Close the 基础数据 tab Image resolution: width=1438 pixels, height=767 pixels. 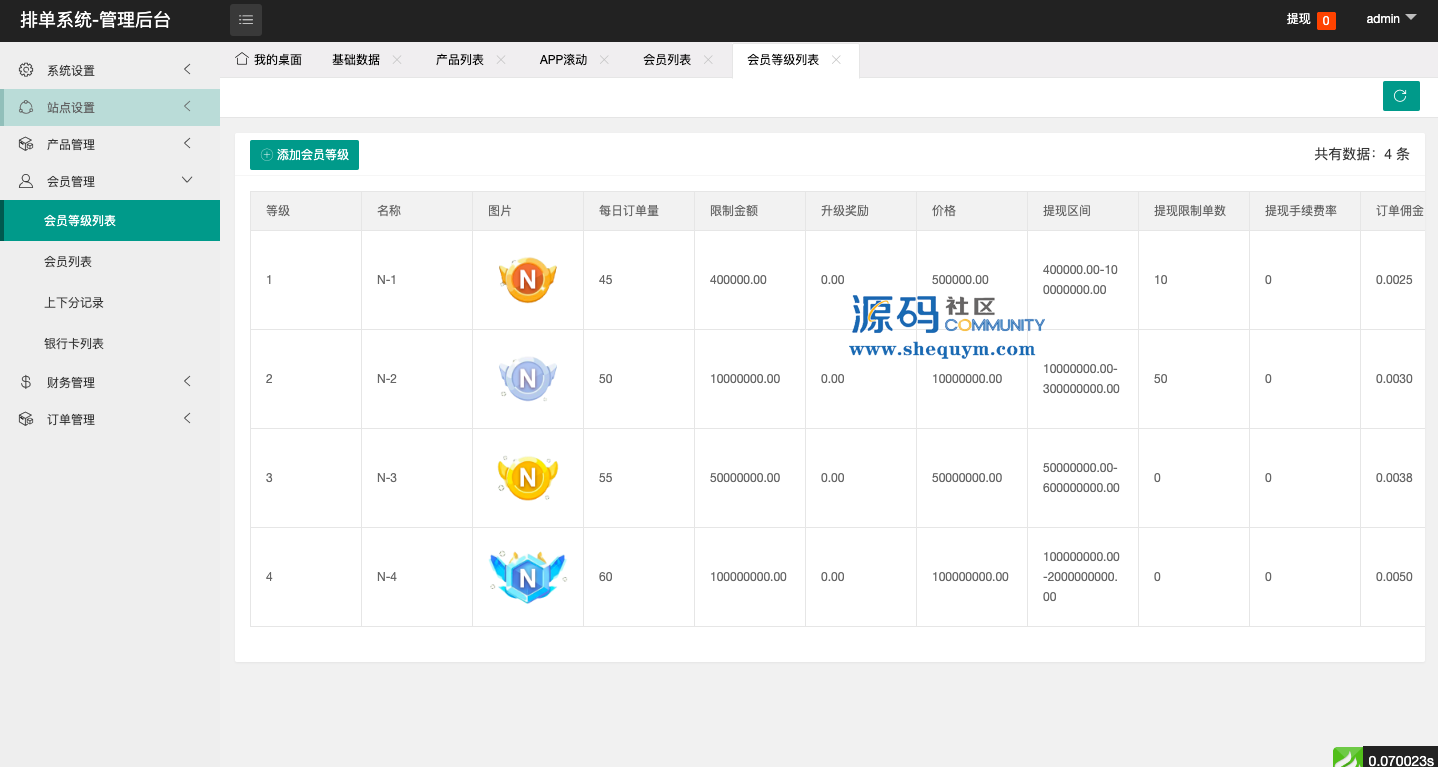coord(397,60)
